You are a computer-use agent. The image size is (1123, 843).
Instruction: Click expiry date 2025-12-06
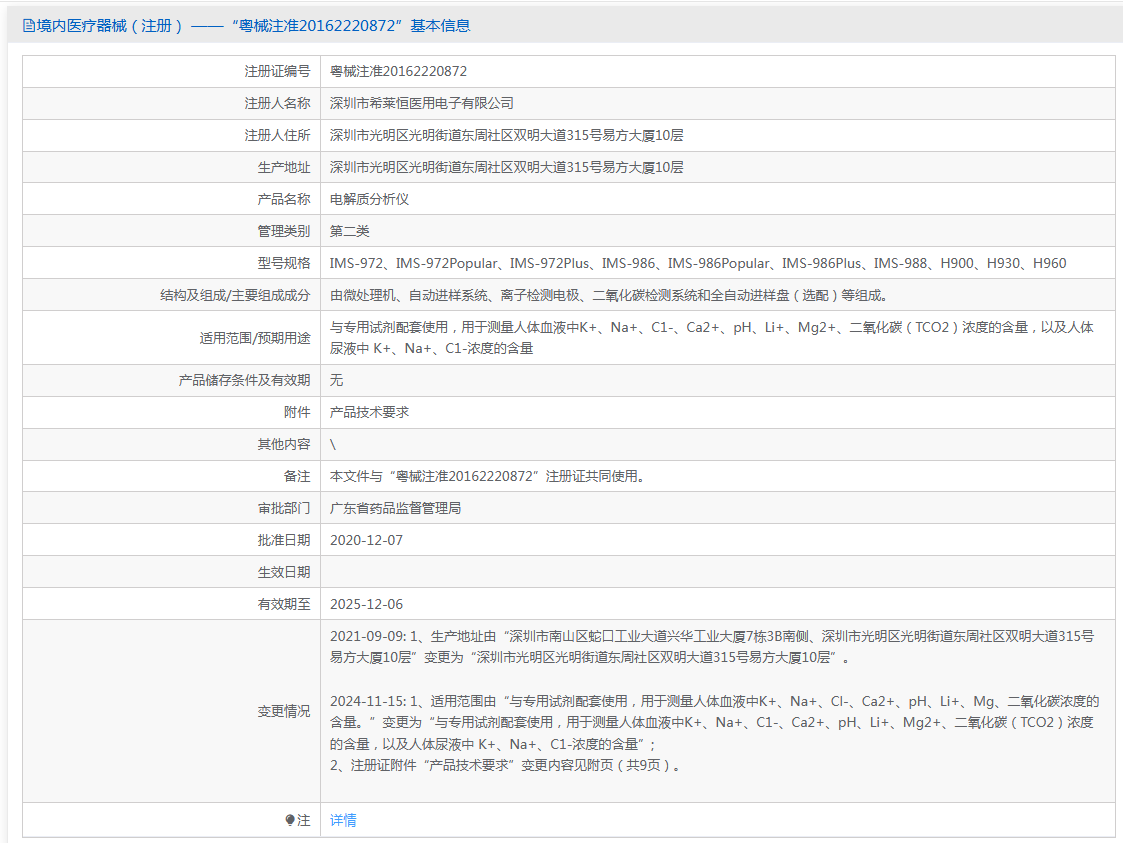366,604
